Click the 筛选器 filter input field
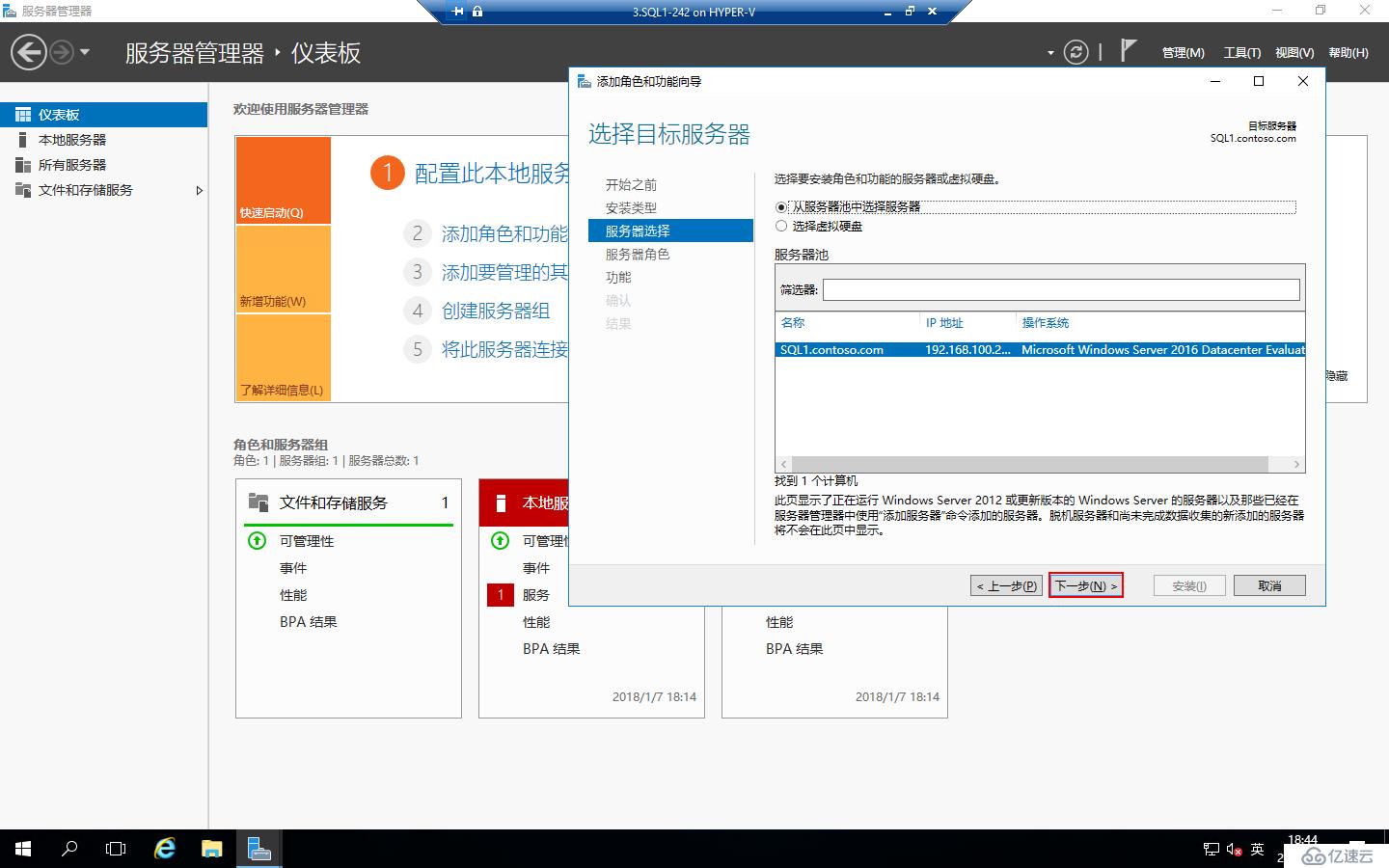The image size is (1389, 868). pos(1061,289)
